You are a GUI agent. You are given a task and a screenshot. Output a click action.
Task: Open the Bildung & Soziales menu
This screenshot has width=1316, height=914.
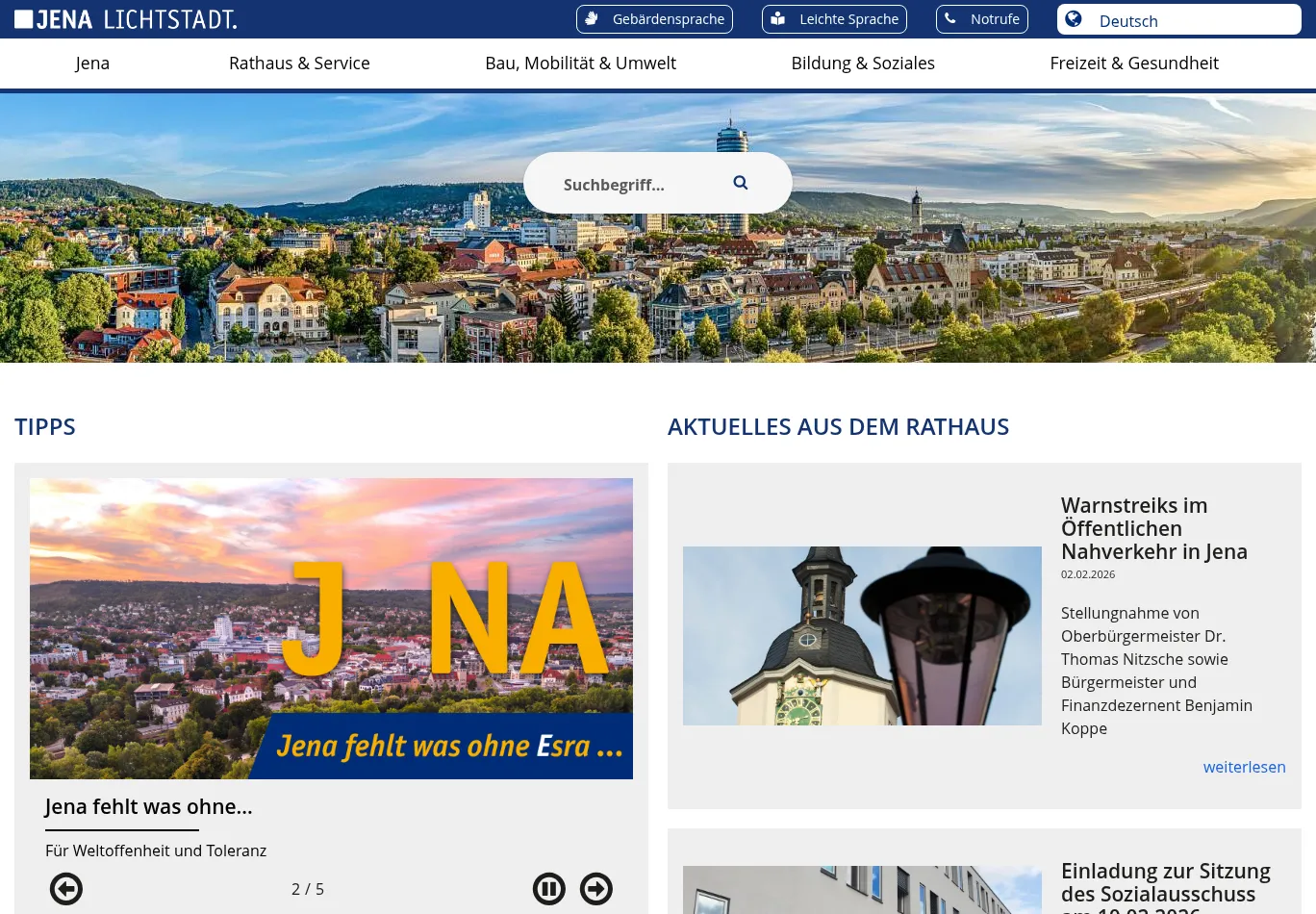[x=863, y=63]
